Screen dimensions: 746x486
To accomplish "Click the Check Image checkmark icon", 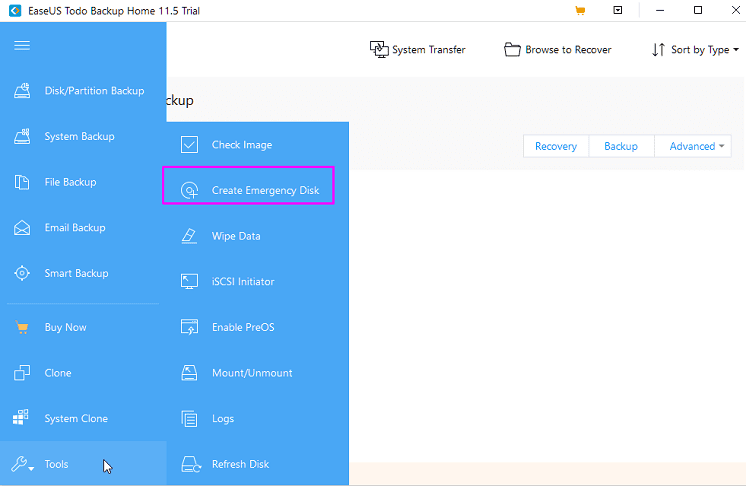I will point(189,145).
